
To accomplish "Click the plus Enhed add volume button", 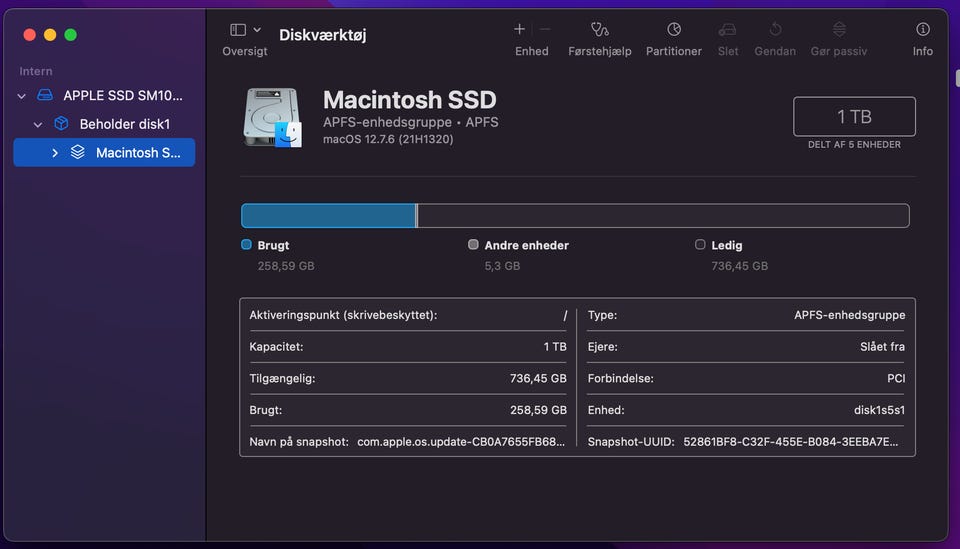I will [x=519, y=30].
